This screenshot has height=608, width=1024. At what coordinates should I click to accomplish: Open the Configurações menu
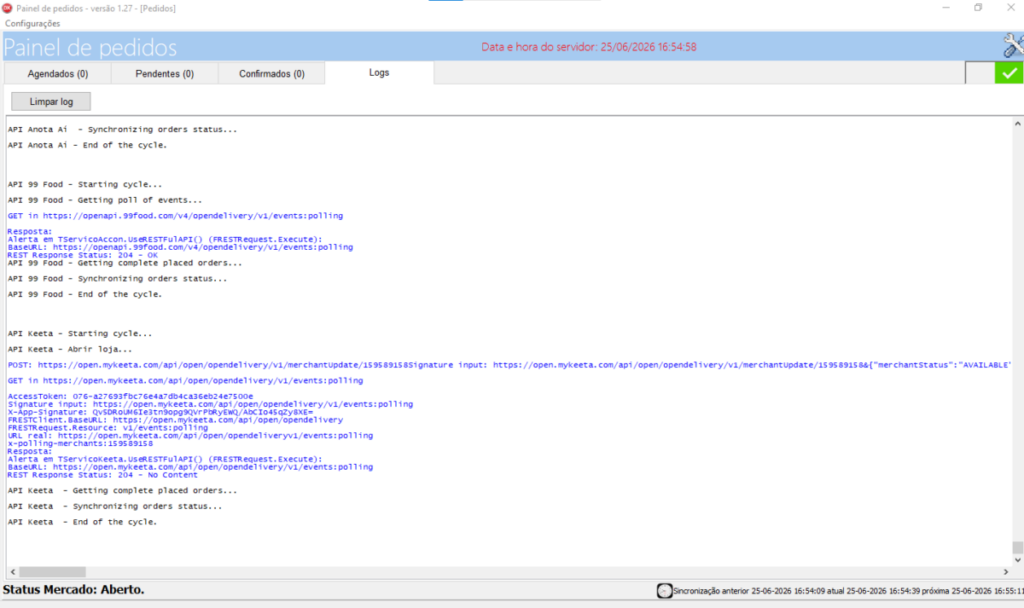[33, 24]
